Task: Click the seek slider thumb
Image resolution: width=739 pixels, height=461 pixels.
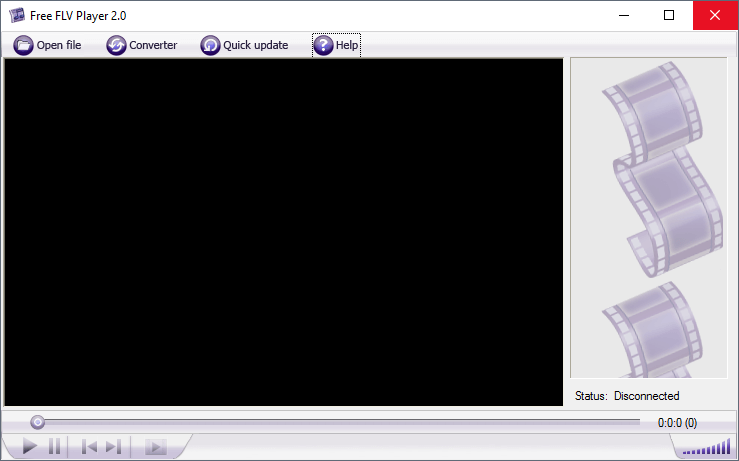Action: tap(38, 422)
